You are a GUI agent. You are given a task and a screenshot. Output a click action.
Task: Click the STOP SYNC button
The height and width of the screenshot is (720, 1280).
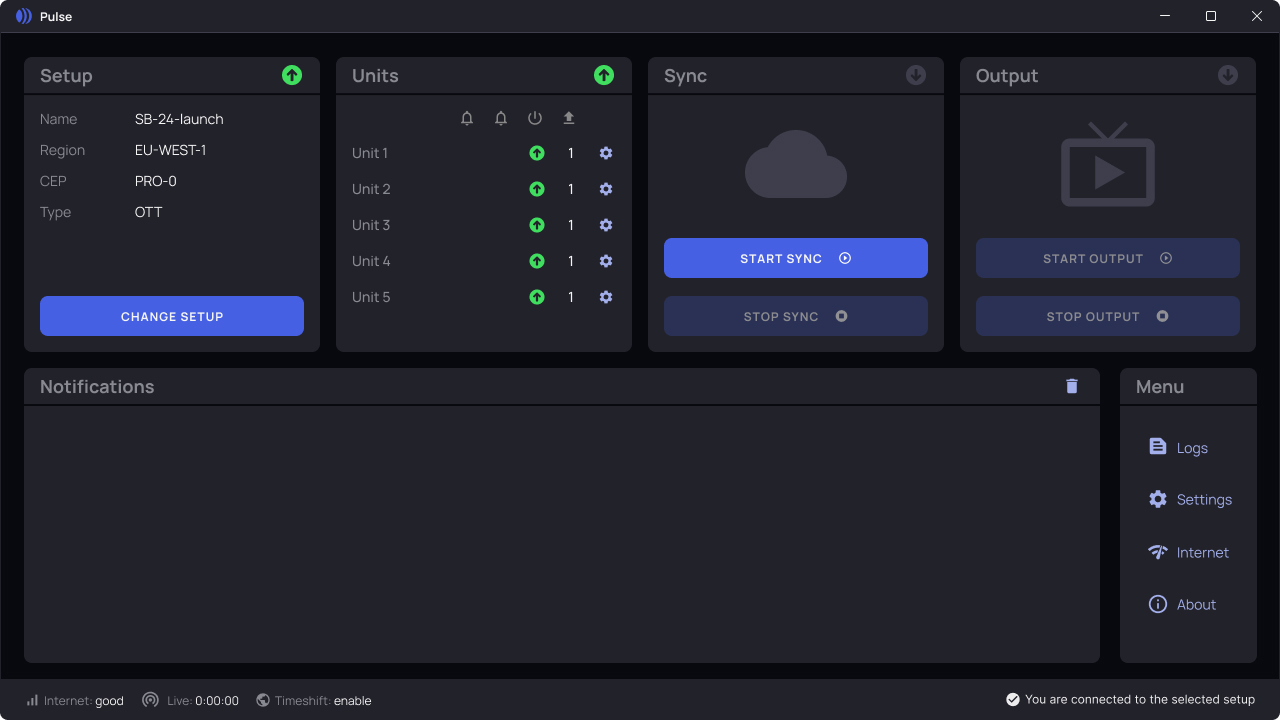(x=796, y=316)
